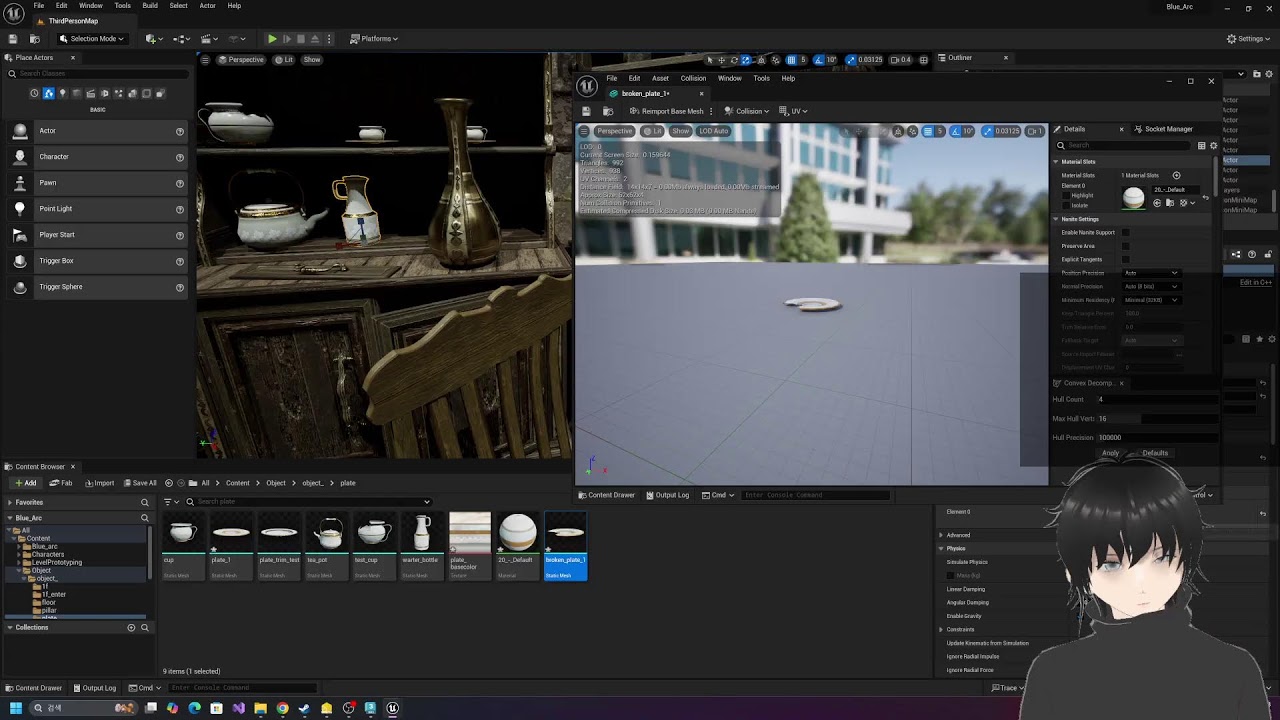Toggle Highlight checkbox for Element 0
The width and height of the screenshot is (1280, 720).
coord(1066,196)
